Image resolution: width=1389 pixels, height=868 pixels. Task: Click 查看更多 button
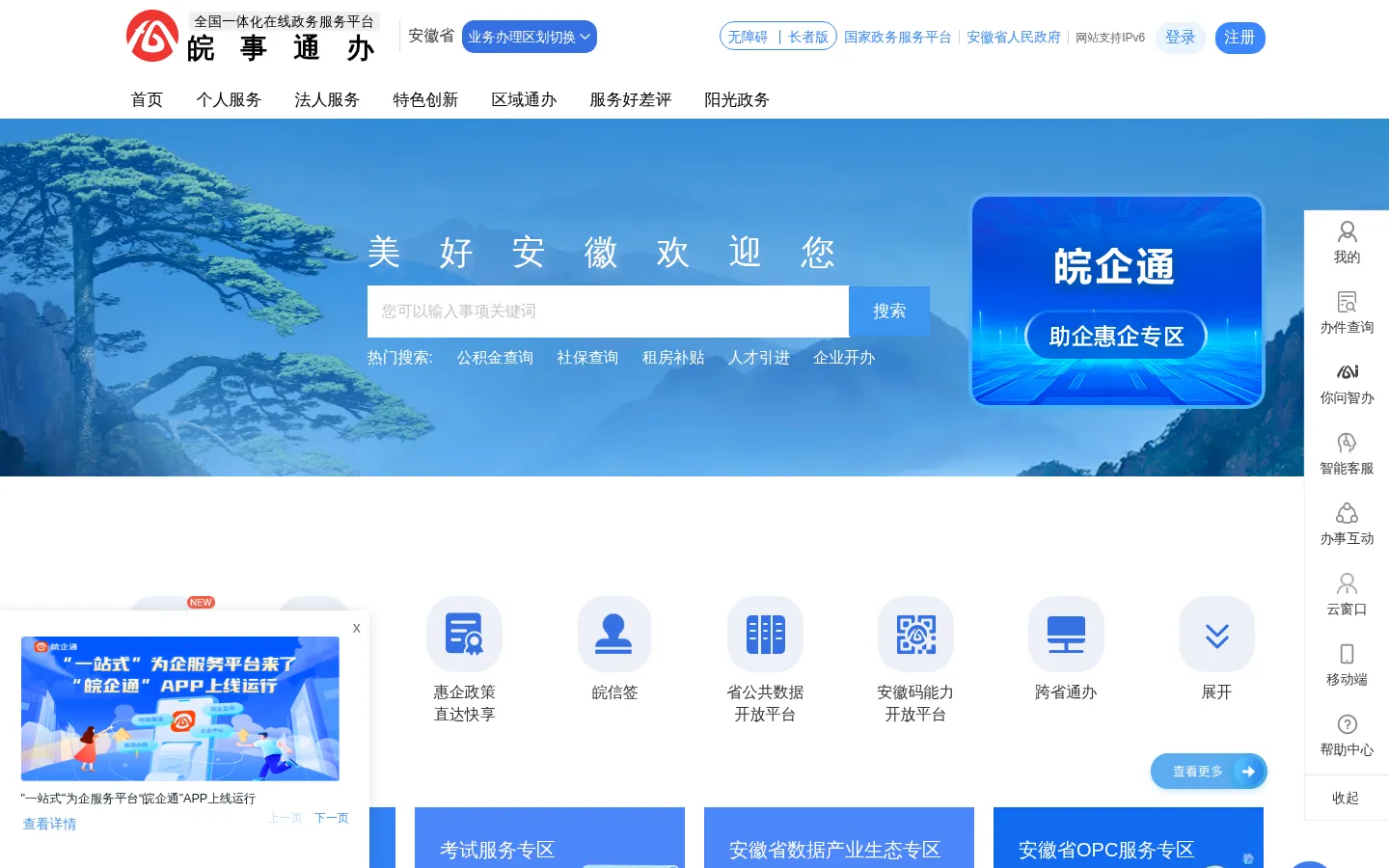[x=1209, y=771]
